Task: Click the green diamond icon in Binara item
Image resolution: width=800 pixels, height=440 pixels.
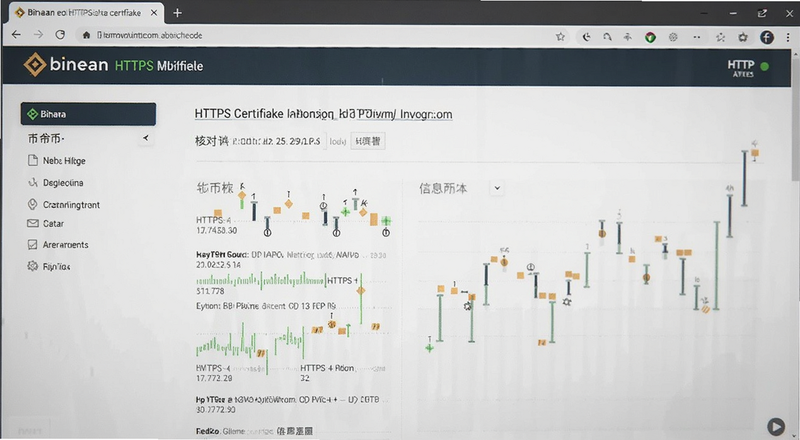Action: point(32,114)
